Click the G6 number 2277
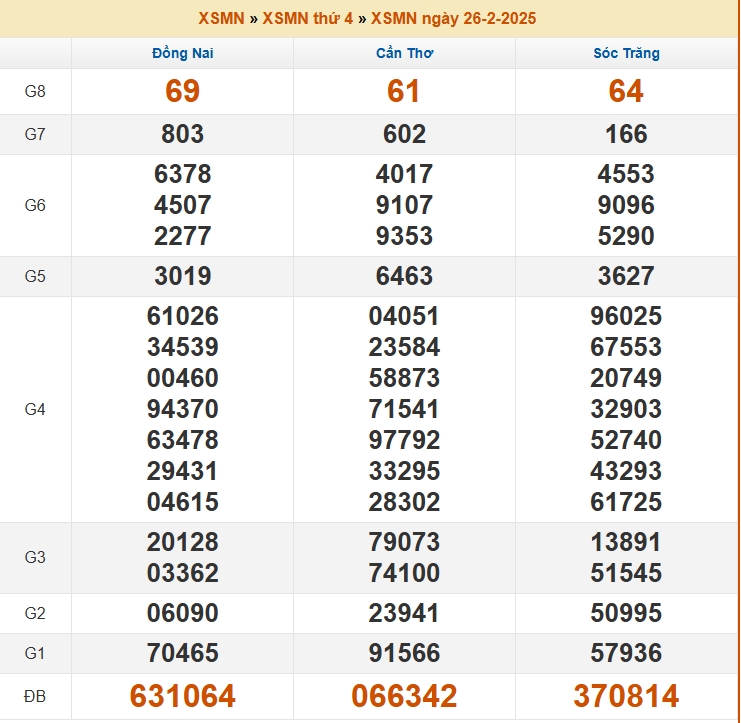Image resolution: width=741 pixels, height=723 pixels. (182, 236)
